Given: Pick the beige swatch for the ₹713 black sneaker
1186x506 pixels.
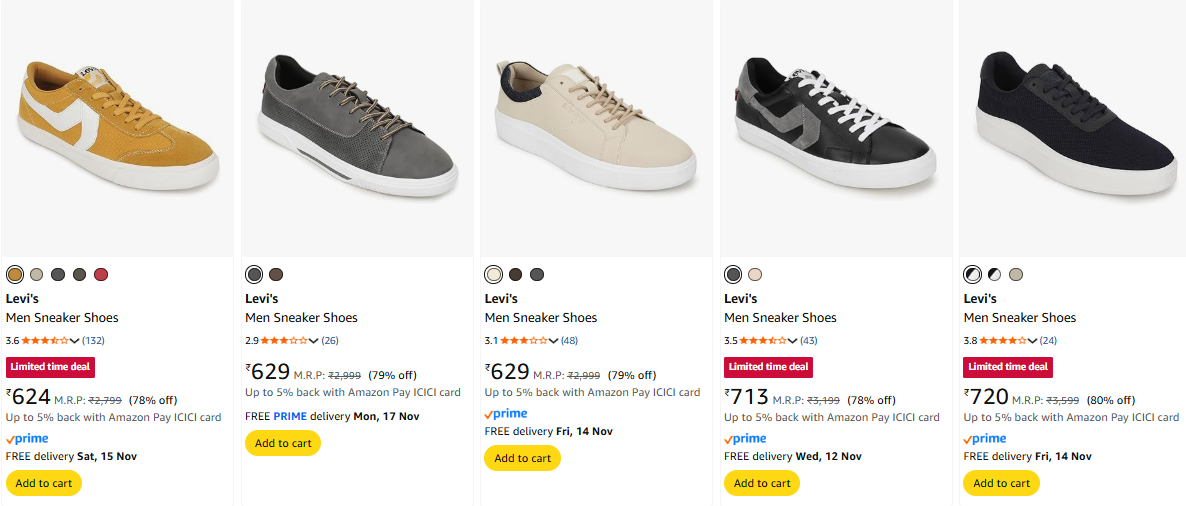Looking at the screenshot, I should [x=755, y=274].
